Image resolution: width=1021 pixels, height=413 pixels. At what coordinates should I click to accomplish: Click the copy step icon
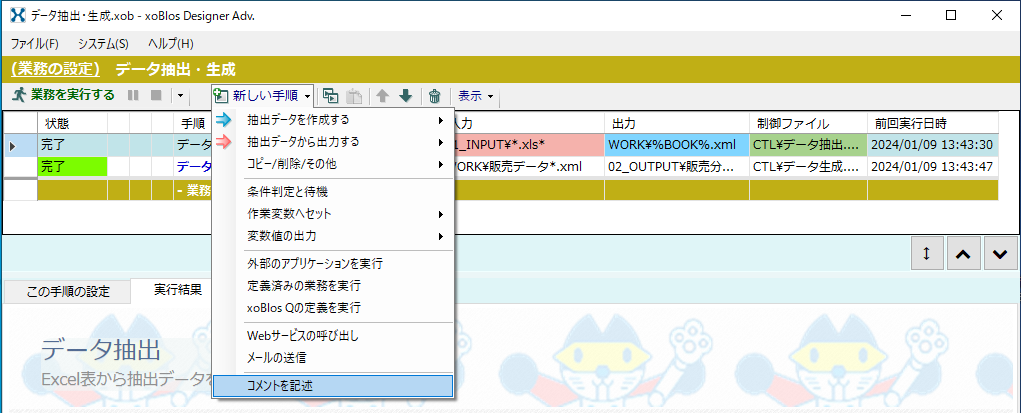click(331, 96)
